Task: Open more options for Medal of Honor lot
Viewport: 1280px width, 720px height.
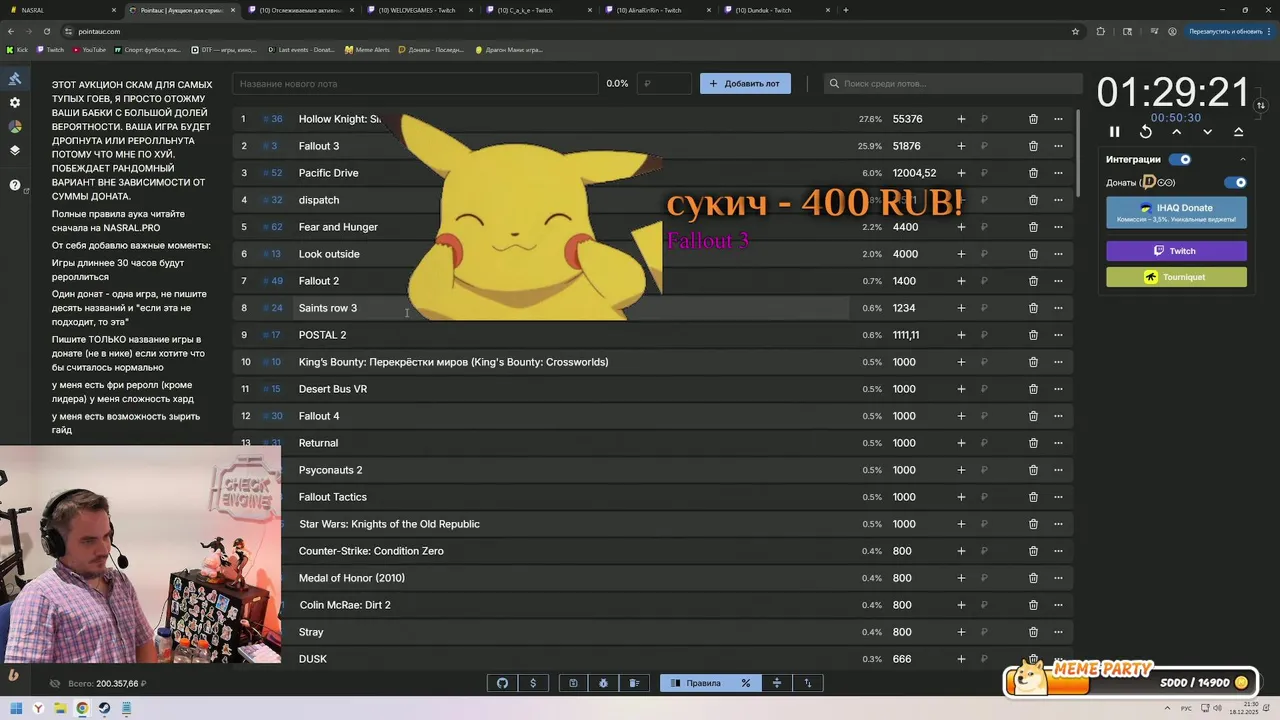Action: [1058, 578]
